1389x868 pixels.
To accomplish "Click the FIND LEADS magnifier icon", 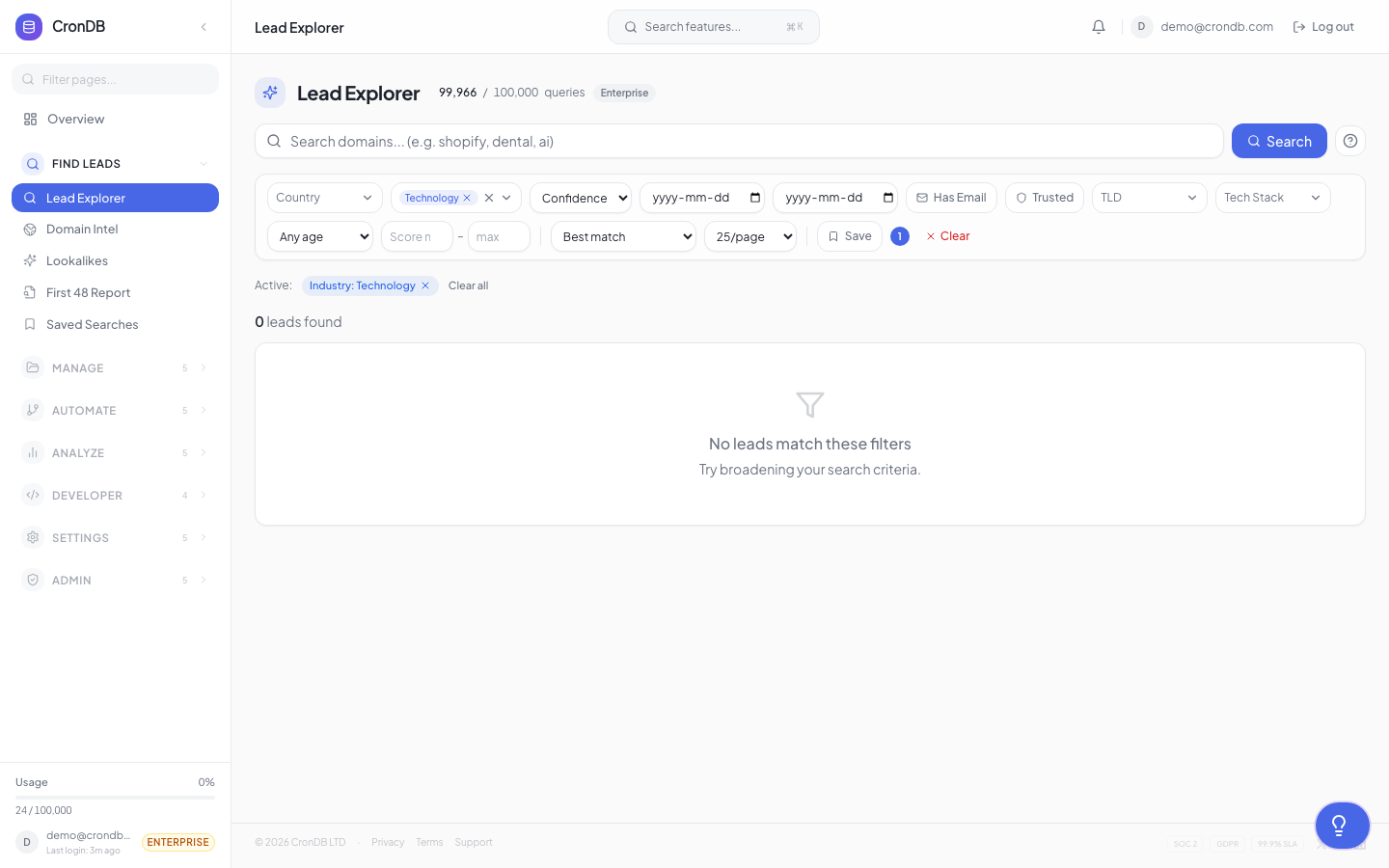I will 33,163.
